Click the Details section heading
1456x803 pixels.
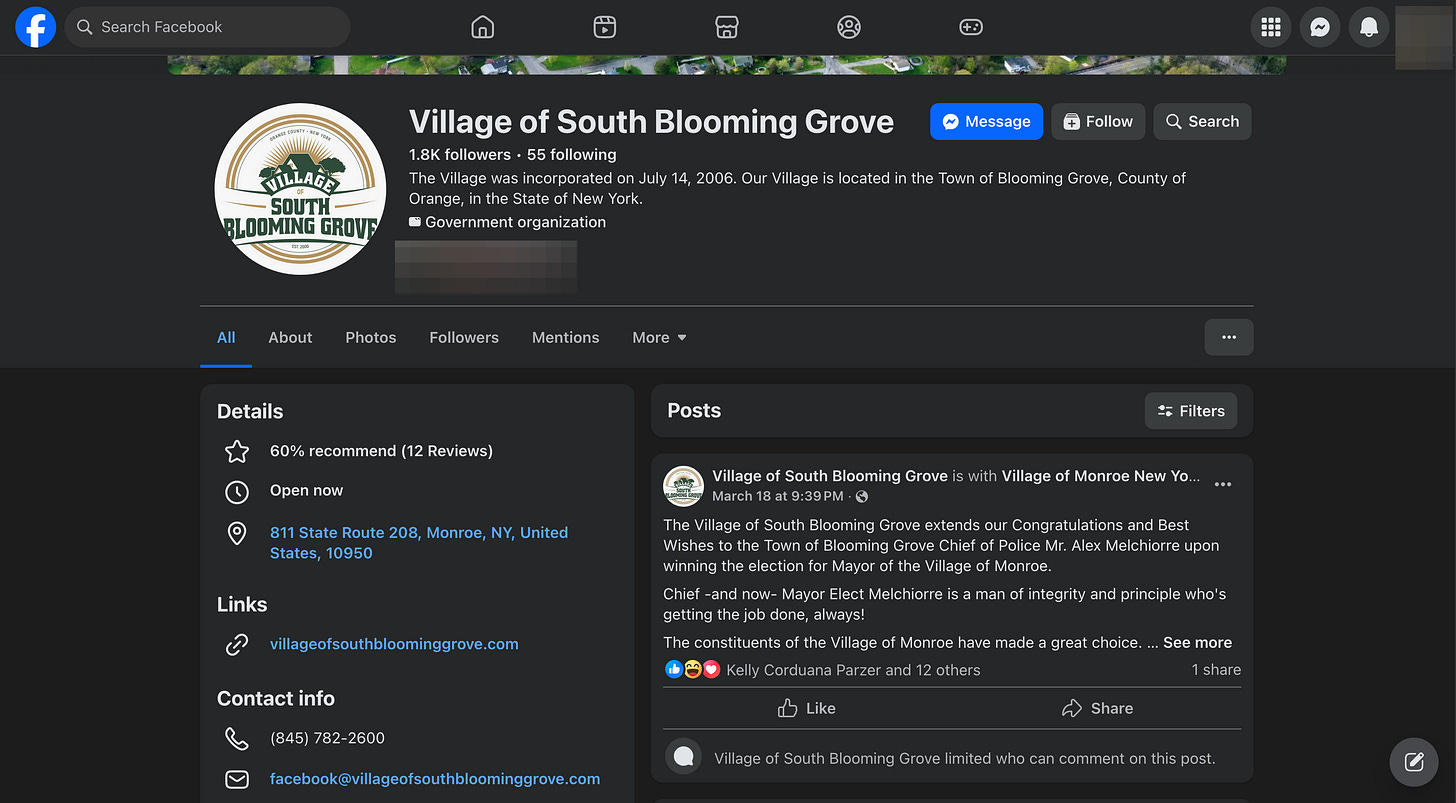(250, 411)
